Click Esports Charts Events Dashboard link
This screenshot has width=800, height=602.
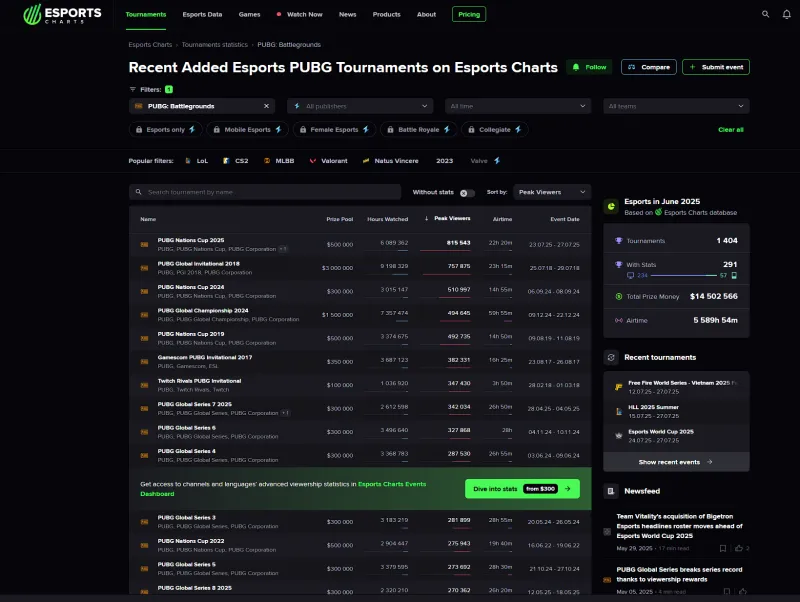coord(283,489)
